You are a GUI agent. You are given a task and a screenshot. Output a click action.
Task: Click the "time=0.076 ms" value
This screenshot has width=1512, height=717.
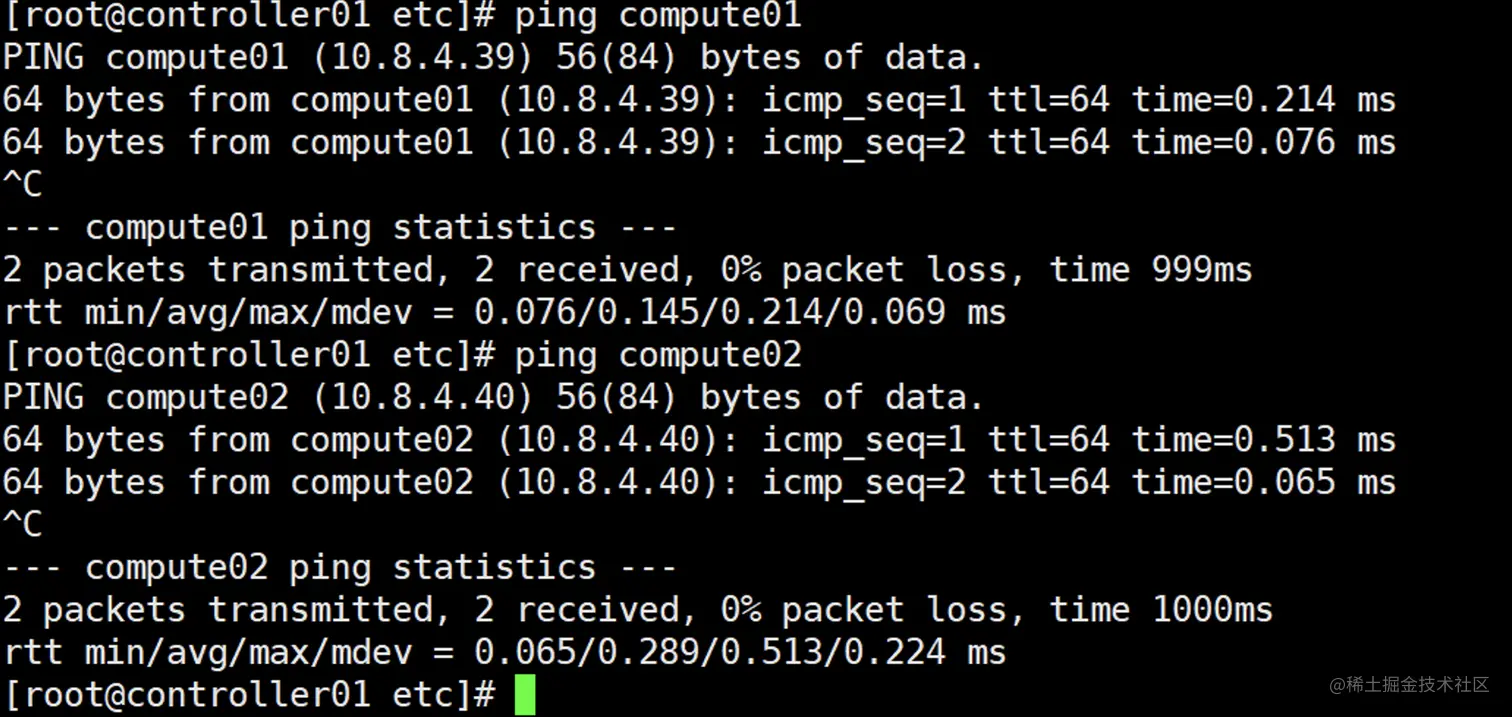click(1263, 142)
